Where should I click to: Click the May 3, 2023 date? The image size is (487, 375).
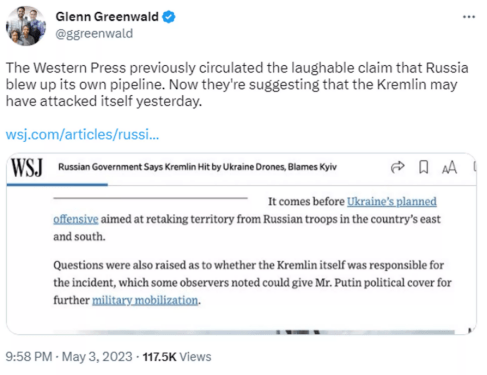pos(97,357)
